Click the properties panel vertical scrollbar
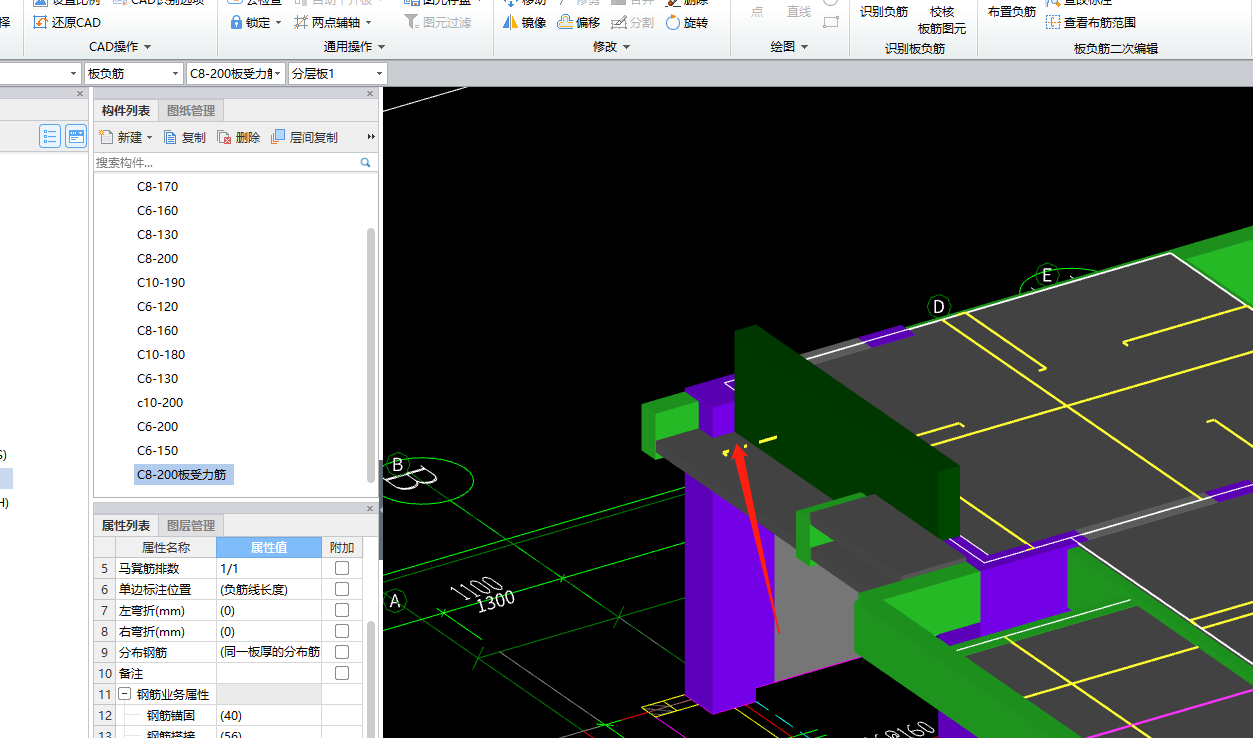The height and width of the screenshot is (738, 1253). click(x=371, y=680)
